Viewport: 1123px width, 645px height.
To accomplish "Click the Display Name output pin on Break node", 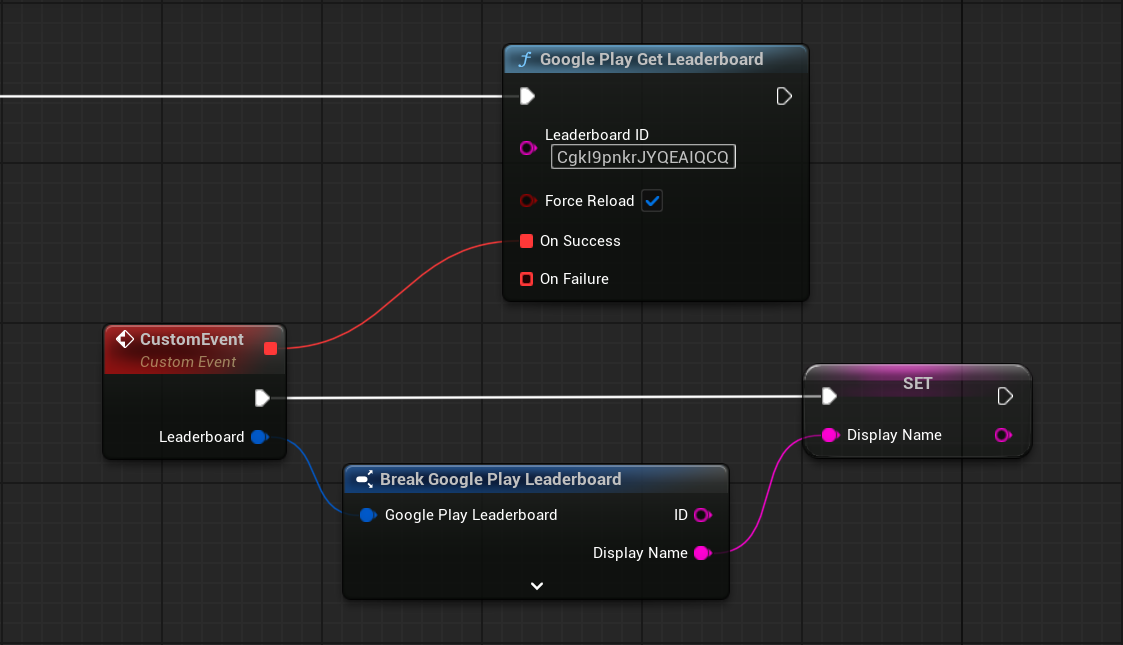I will pos(702,553).
